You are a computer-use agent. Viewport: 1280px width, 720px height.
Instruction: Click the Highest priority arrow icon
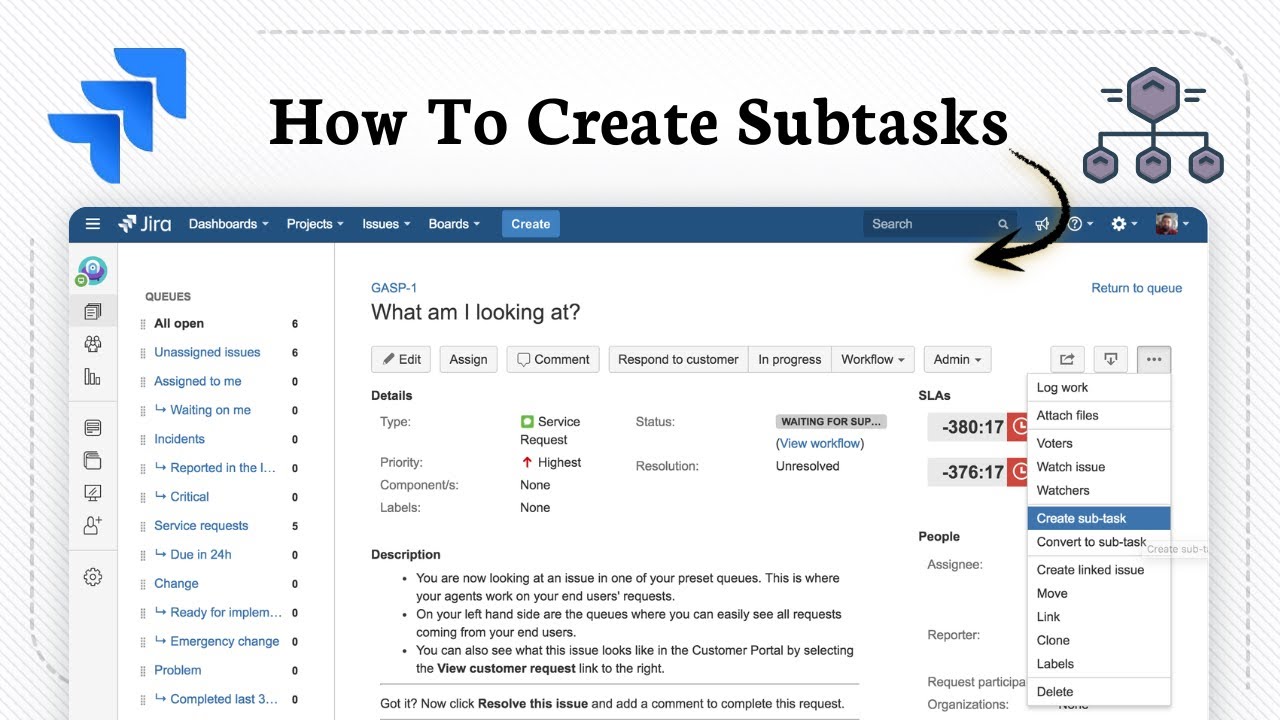(x=527, y=462)
